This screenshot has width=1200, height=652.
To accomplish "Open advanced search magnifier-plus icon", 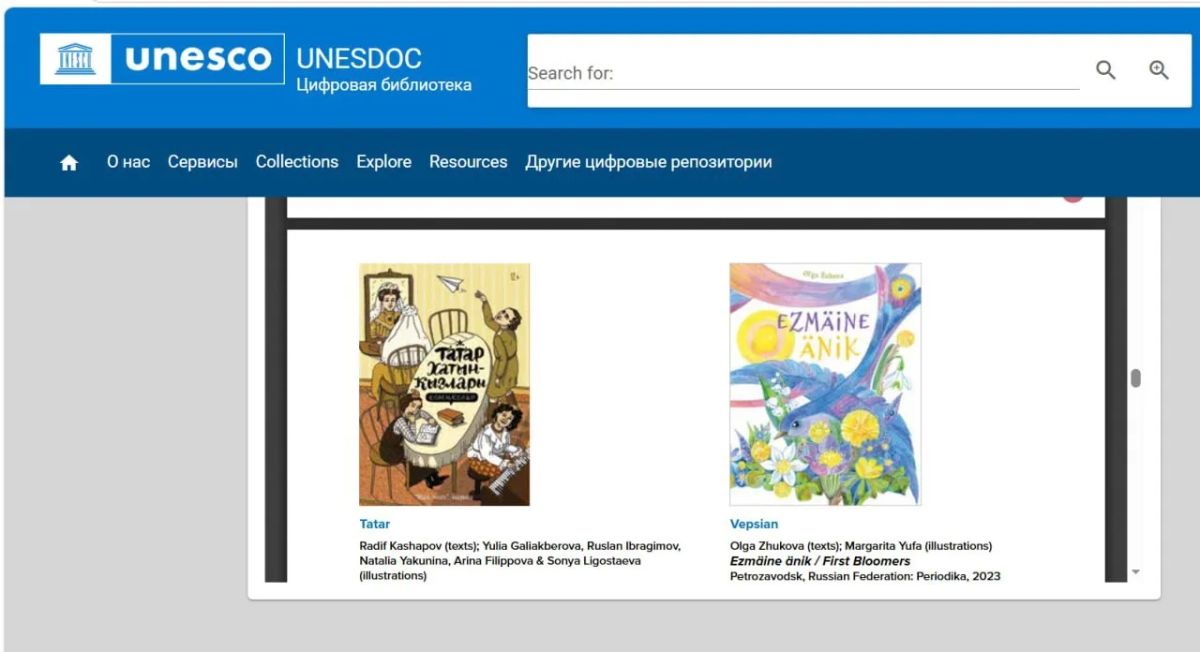I will click(x=1159, y=70).
